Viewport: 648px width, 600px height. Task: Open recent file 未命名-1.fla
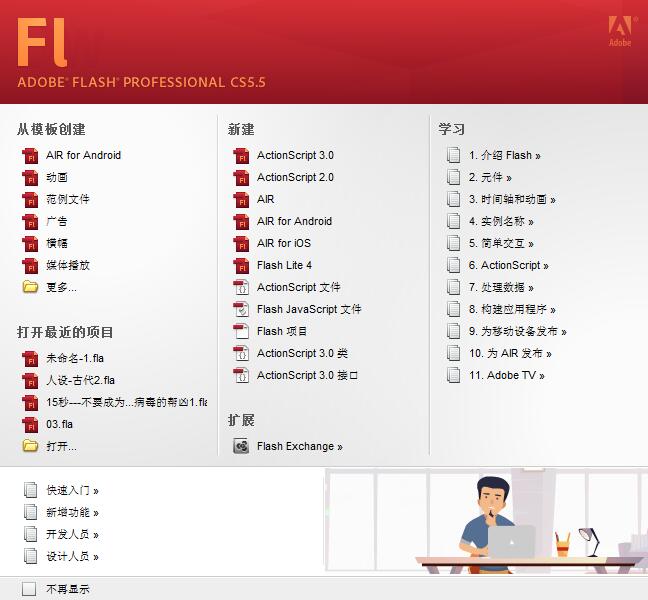pyautogui.click(x=75, y=358)
